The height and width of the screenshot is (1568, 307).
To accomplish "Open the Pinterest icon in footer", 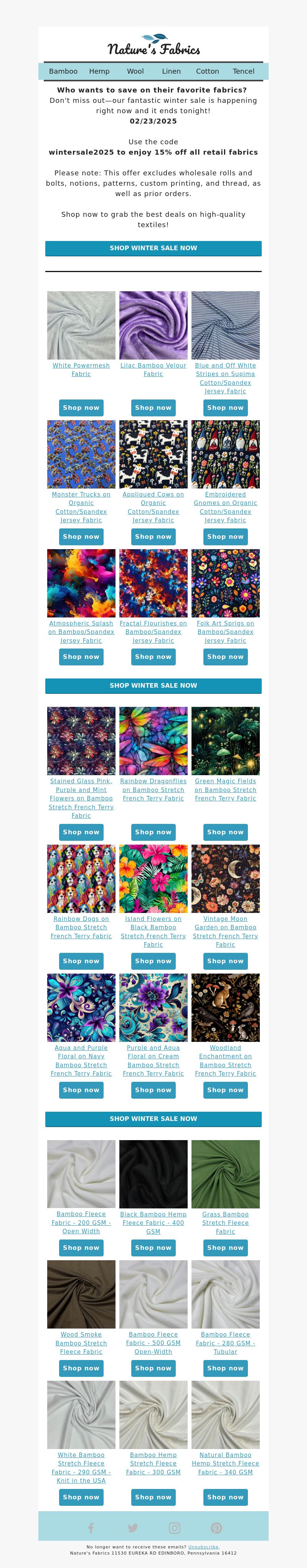I will click(216, 1527).
